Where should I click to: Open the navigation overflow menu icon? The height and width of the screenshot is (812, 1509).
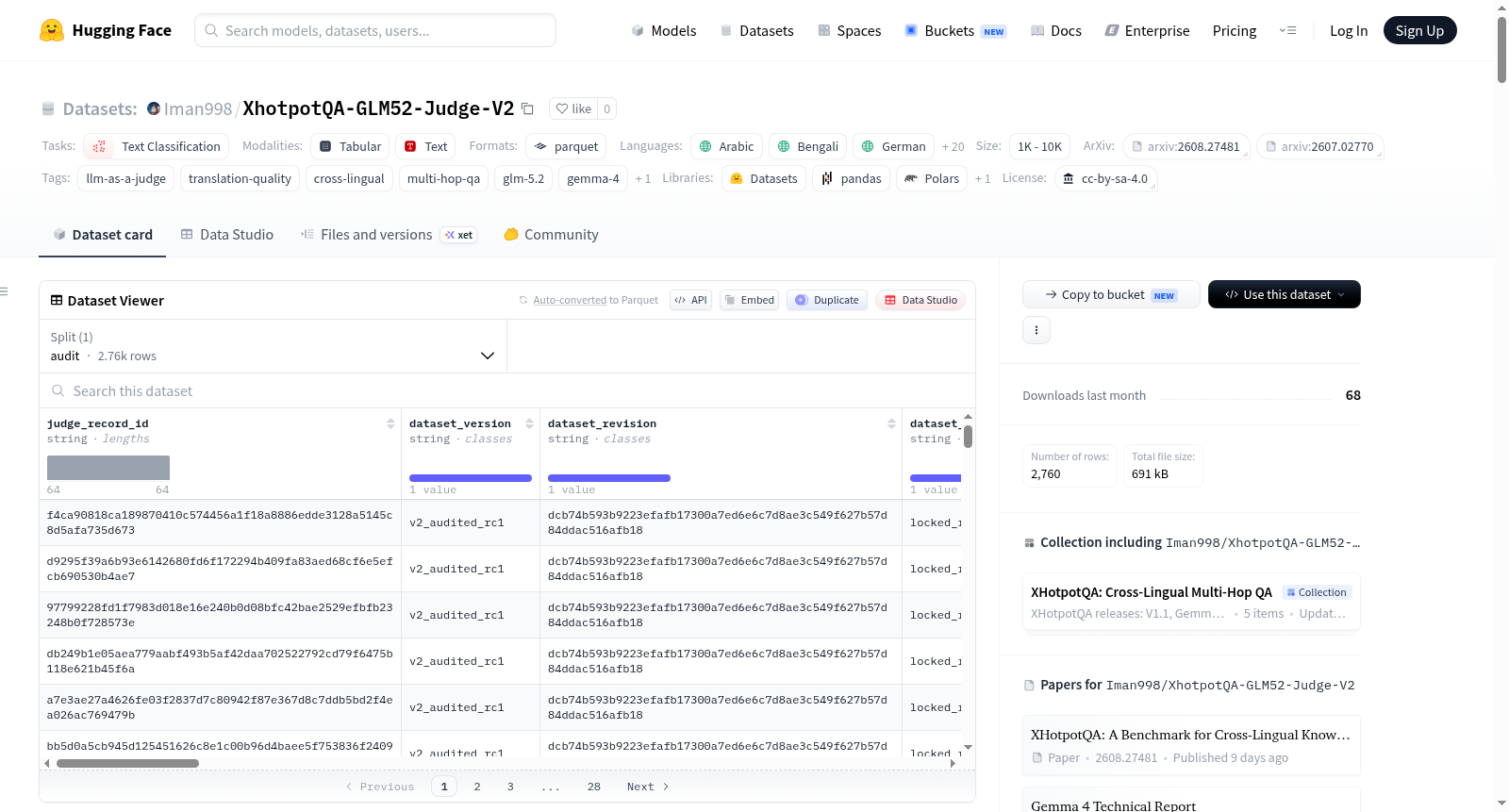click(x=1287, y=30)
